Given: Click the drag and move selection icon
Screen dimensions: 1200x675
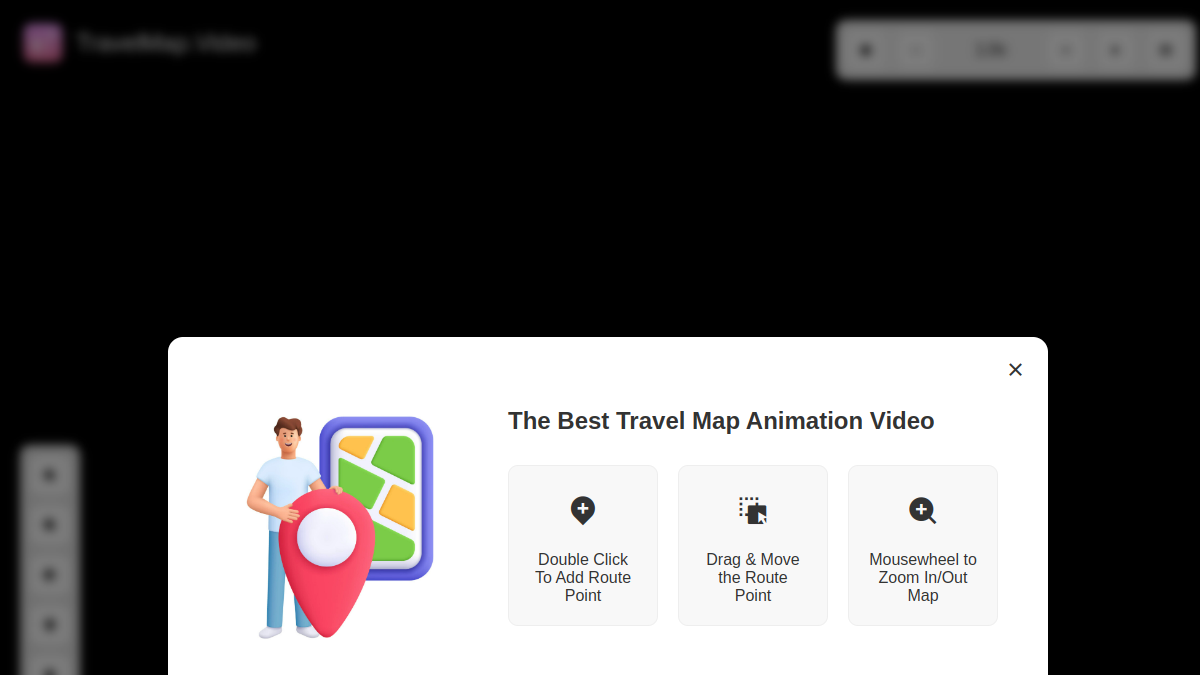Looking at the screenshot, I should [753, 510].
